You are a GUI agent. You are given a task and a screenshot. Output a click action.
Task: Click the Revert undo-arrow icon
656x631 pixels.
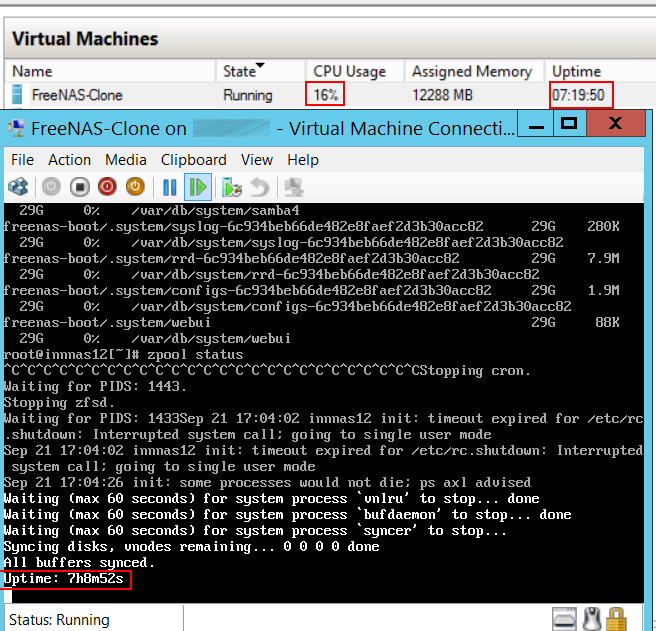click(260, 187)
